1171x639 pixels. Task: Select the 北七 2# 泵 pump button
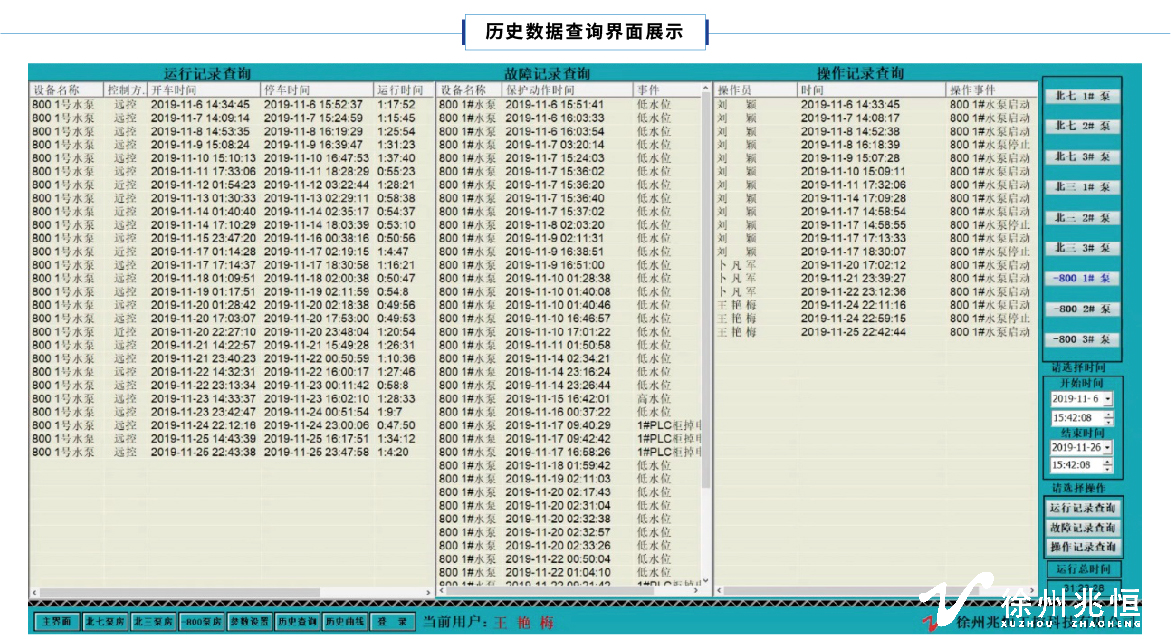[x=1082, y=127]
